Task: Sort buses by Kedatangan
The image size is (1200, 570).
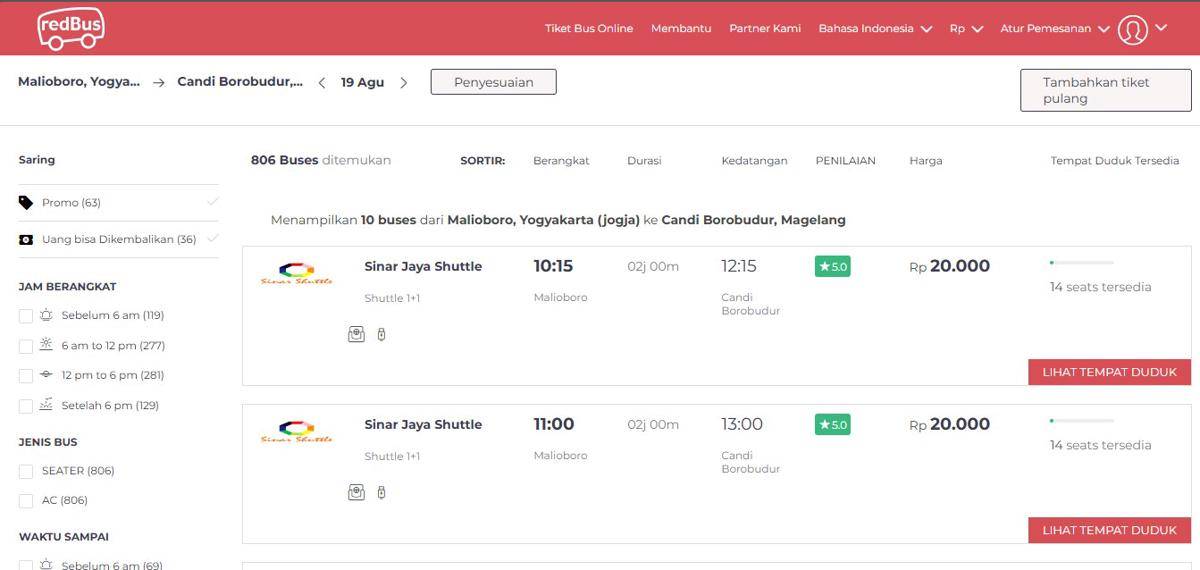Action: [754, 160]
